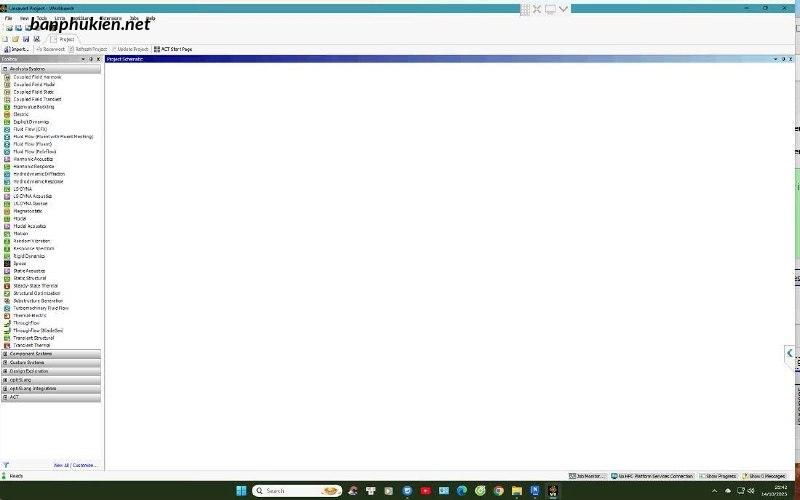800x500 pixels.
Task: Click the Import toolbar icon
Action: tap(17, 49)
